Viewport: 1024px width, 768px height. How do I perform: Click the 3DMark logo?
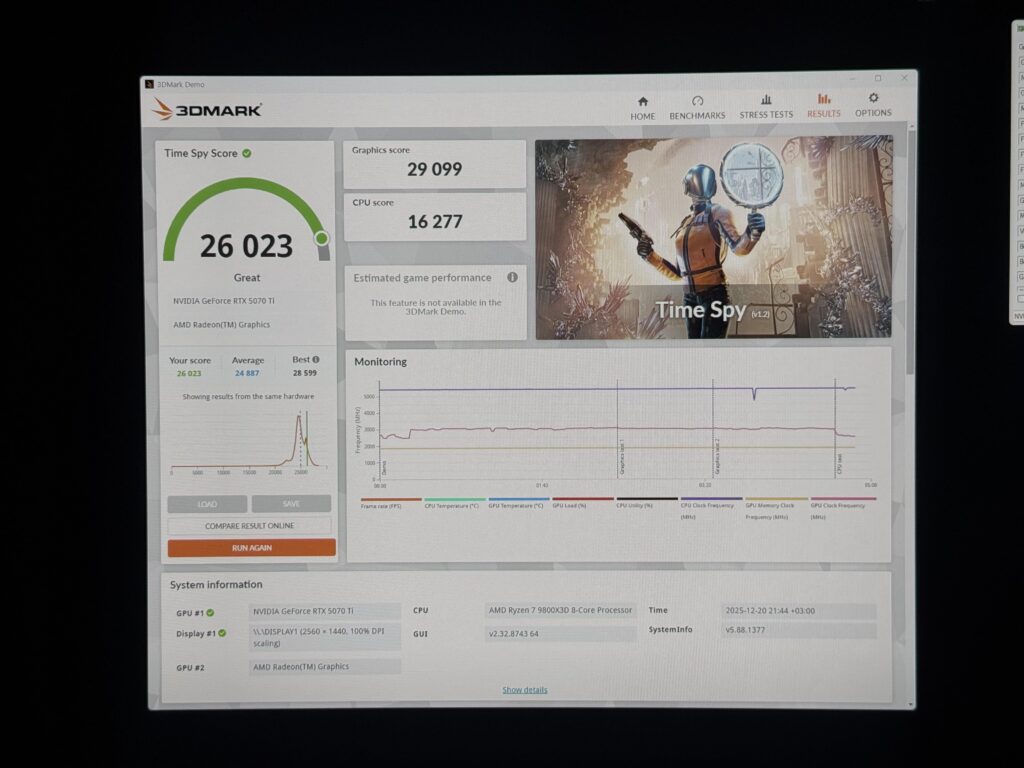click(207, 110)
